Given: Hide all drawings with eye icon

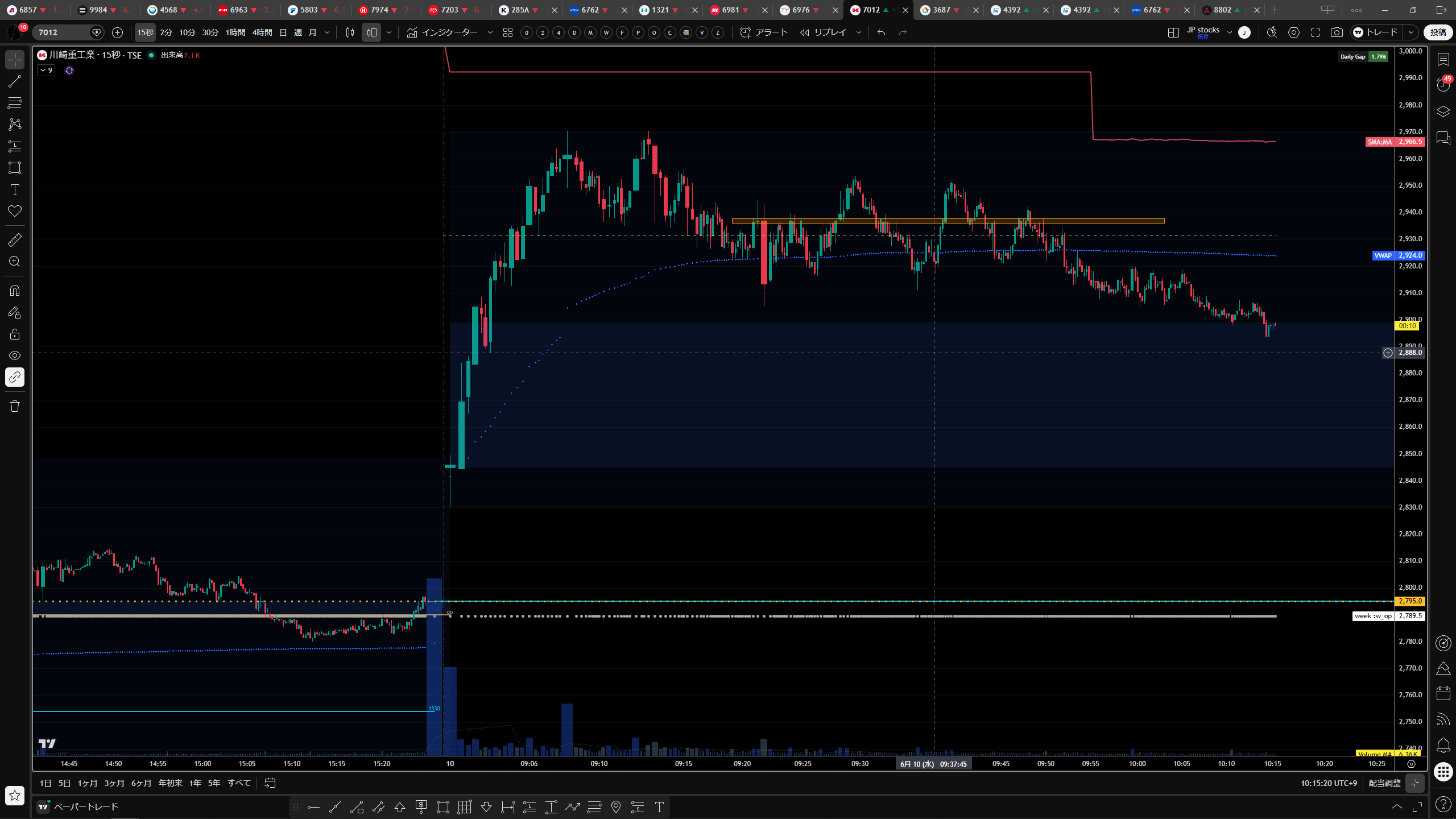Looking at the screenshot, I should [x=15, y=355].
